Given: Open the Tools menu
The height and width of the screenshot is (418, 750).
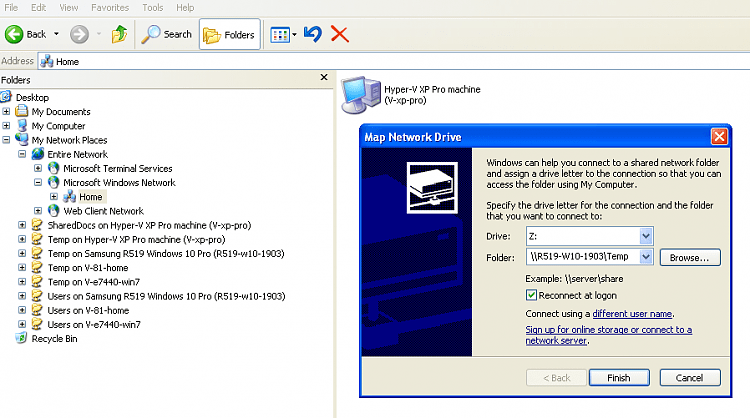Looking at the screenshot, I should (153, 8).
